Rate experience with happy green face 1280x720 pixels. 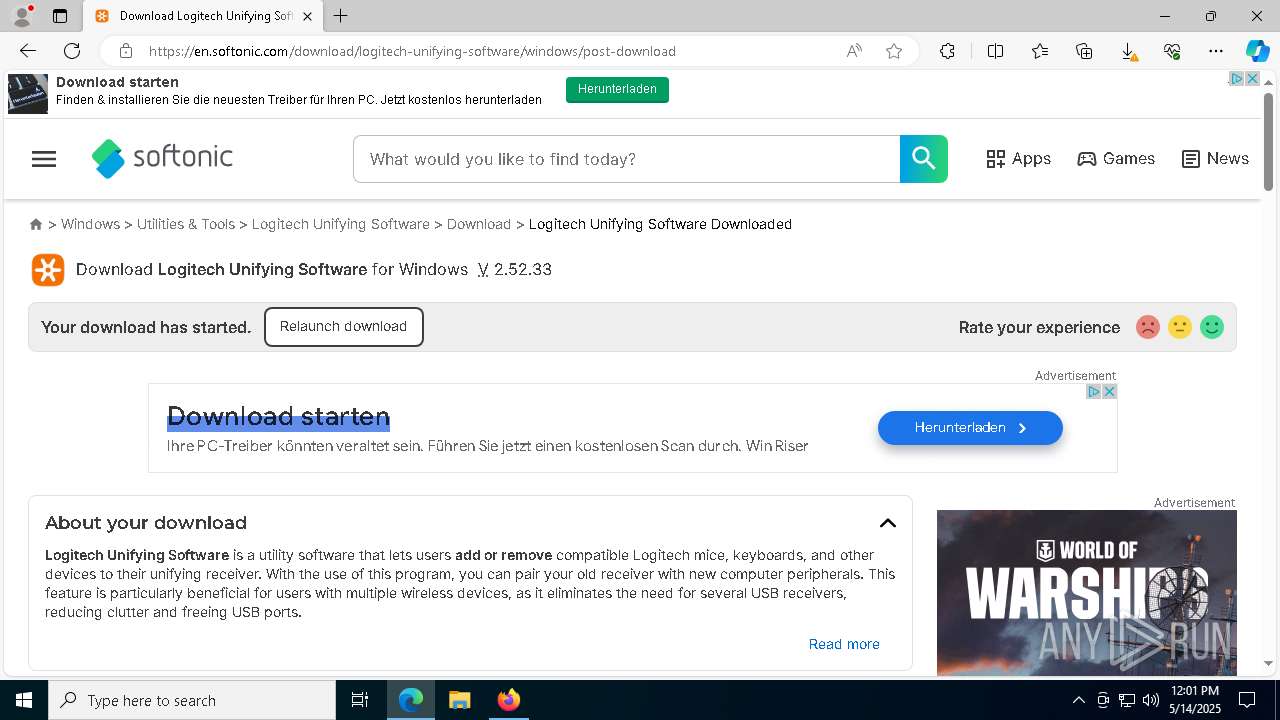click(x=1212, y=327)
